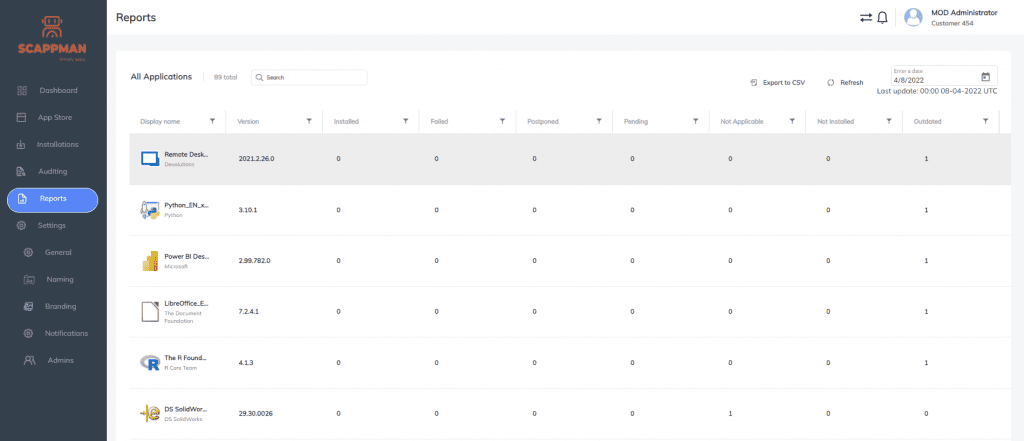Select version 4.1.3 cell
The width and height of the screenshot is (1024, 441).
click(246, 363)
